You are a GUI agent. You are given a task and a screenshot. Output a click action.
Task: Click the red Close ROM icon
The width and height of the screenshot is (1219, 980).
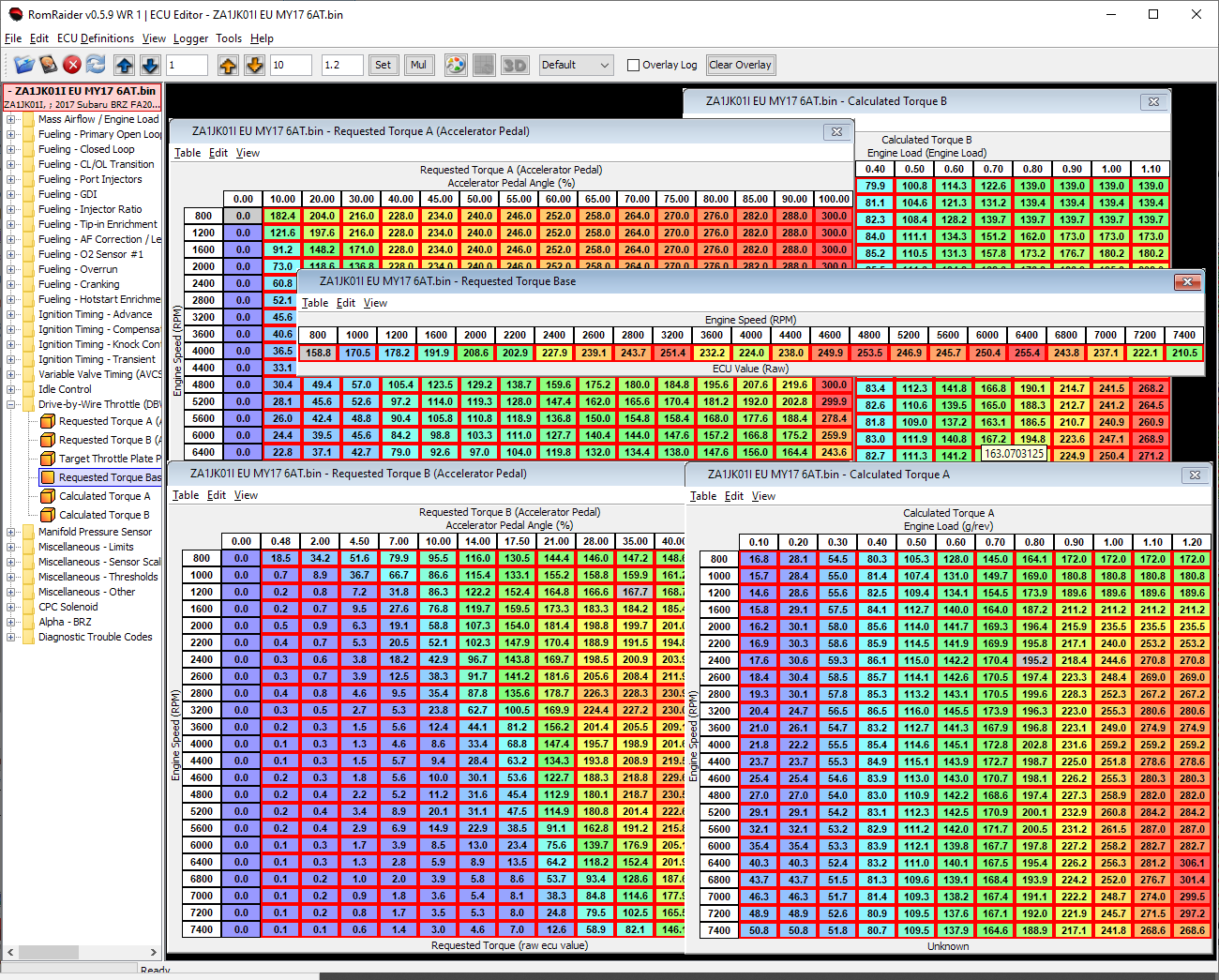pyautogui.click(x=72, y=65)
